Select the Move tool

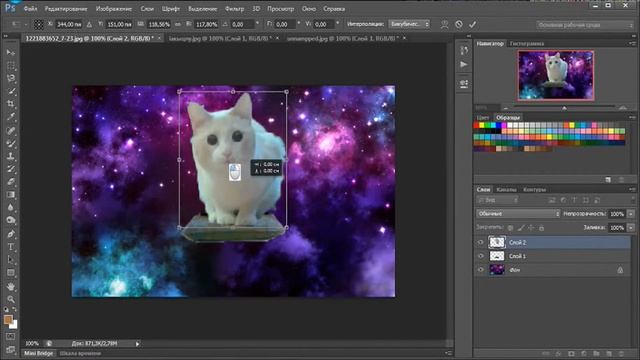point(11,53)
